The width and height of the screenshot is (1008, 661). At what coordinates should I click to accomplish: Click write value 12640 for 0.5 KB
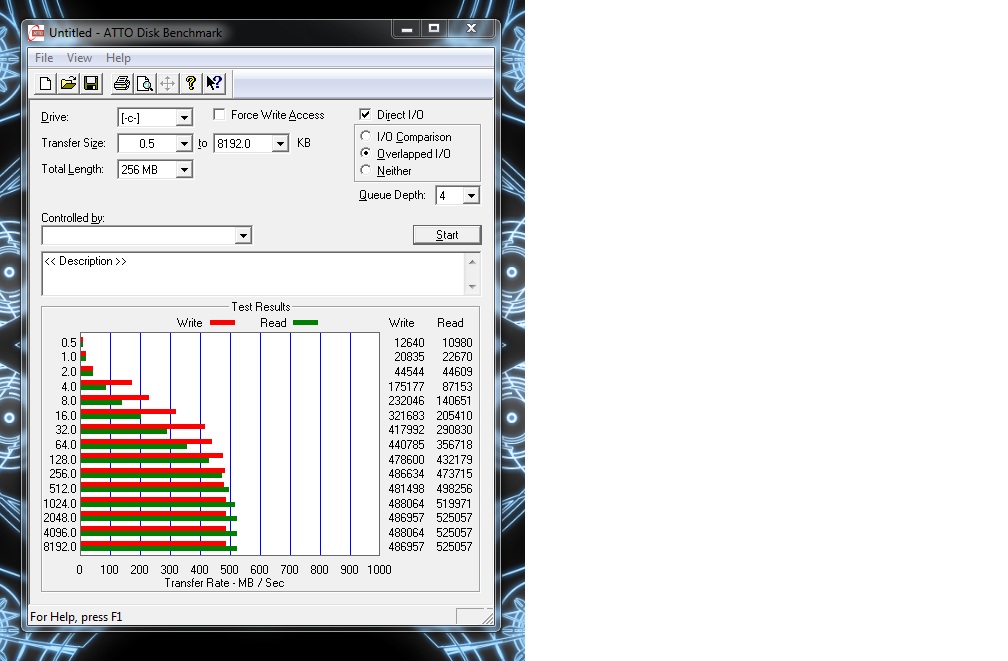point(409,343)
